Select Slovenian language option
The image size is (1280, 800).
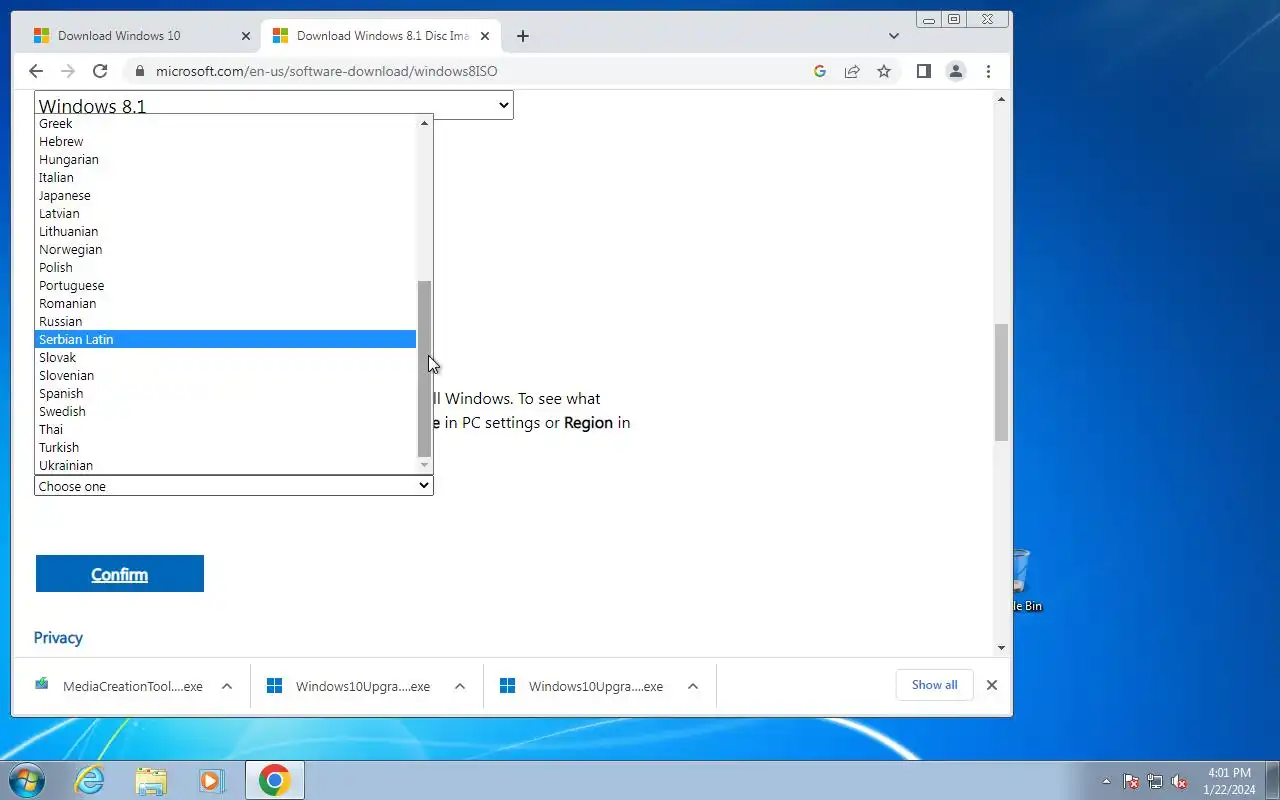point(225,376)
